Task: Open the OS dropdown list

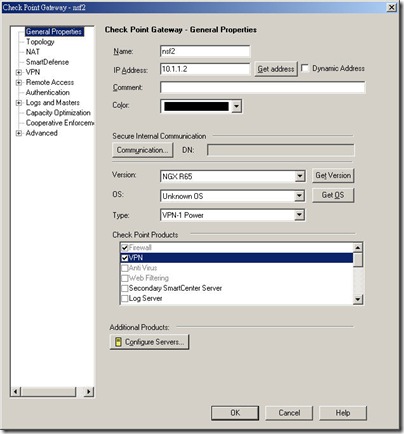Action: (300, 196)
